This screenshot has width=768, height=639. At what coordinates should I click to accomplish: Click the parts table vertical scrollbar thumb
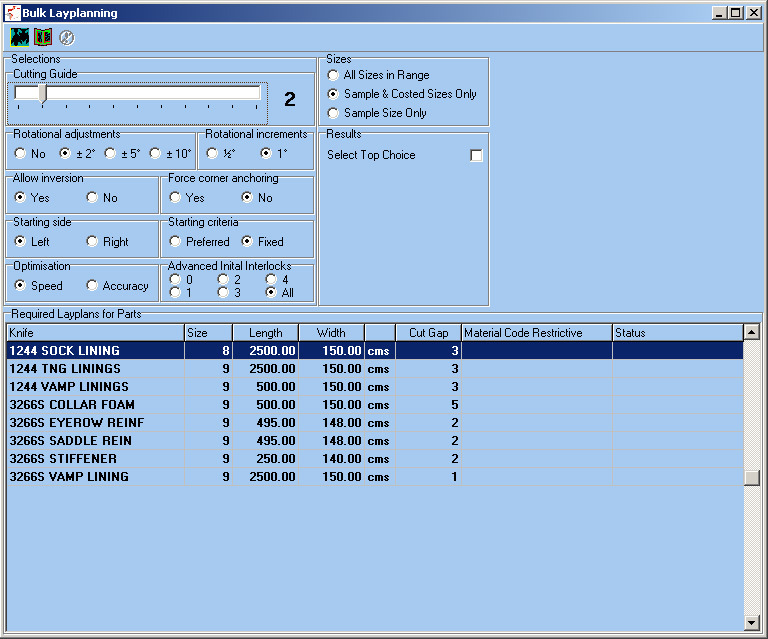click(x=751, y=478)
